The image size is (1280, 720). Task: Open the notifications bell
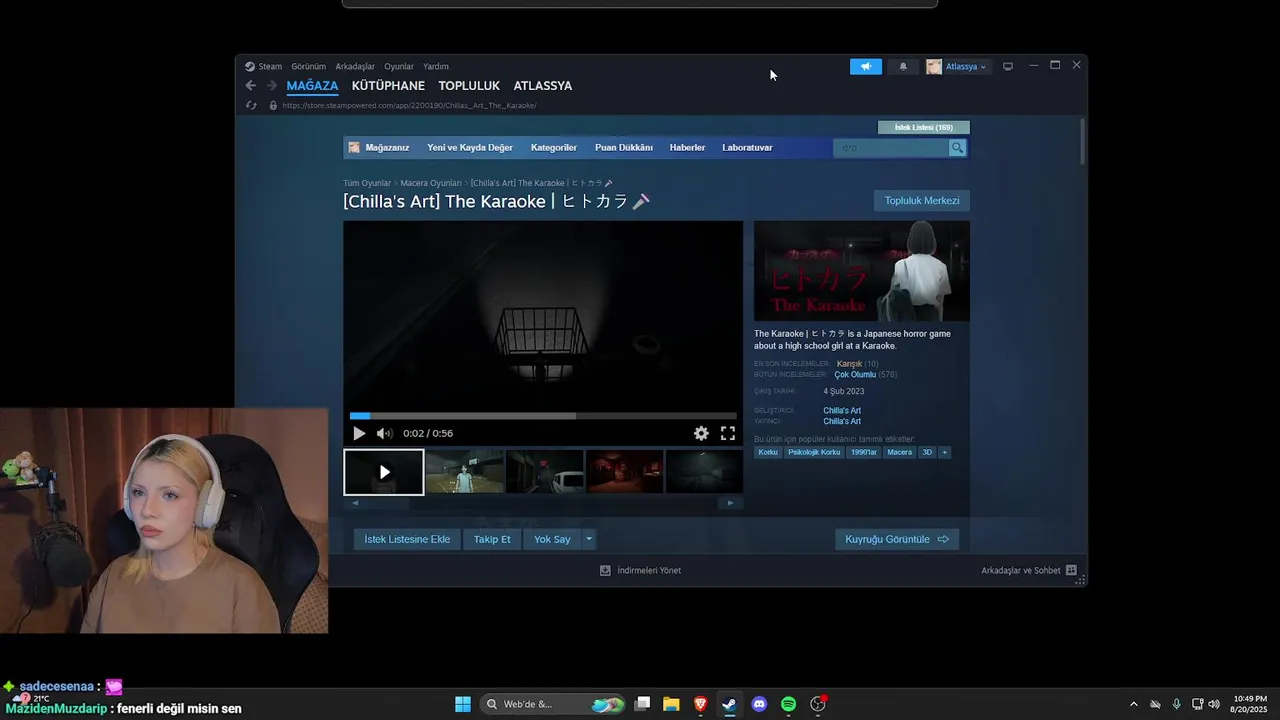[x=903, y=66]
